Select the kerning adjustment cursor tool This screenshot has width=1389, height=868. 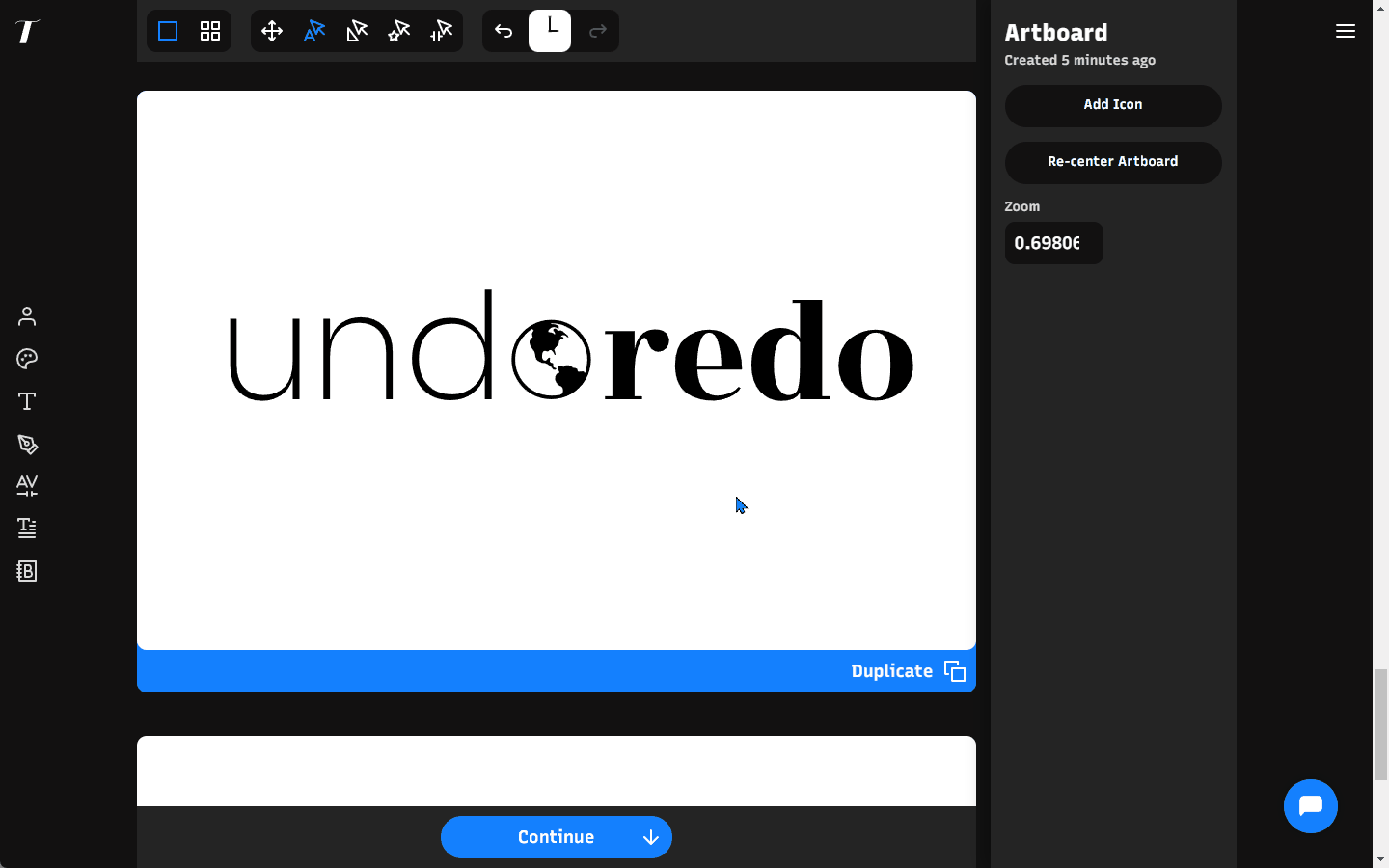click(441, 31)
